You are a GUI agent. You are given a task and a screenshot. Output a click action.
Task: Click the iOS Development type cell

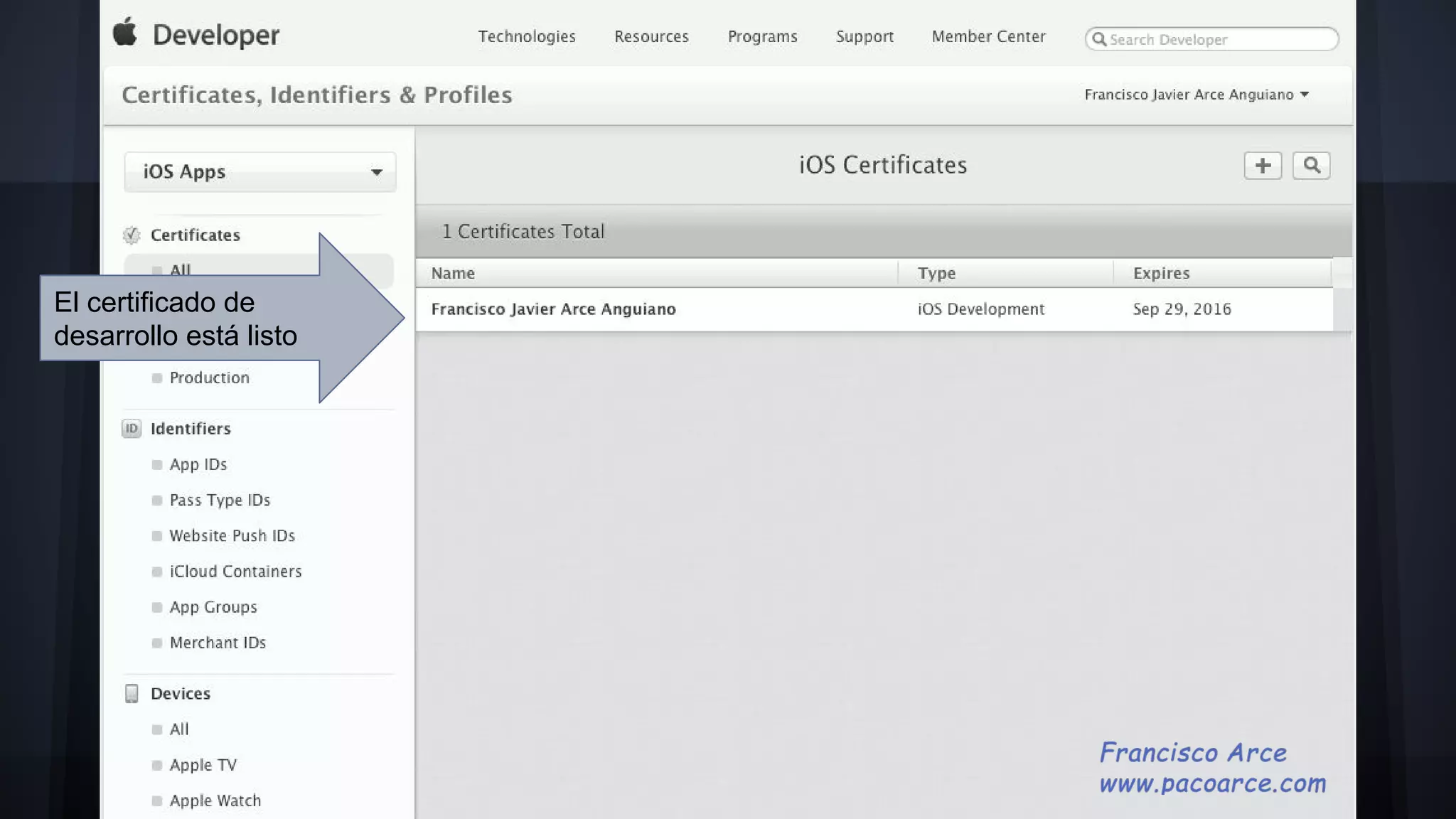[x=980, y=309]
